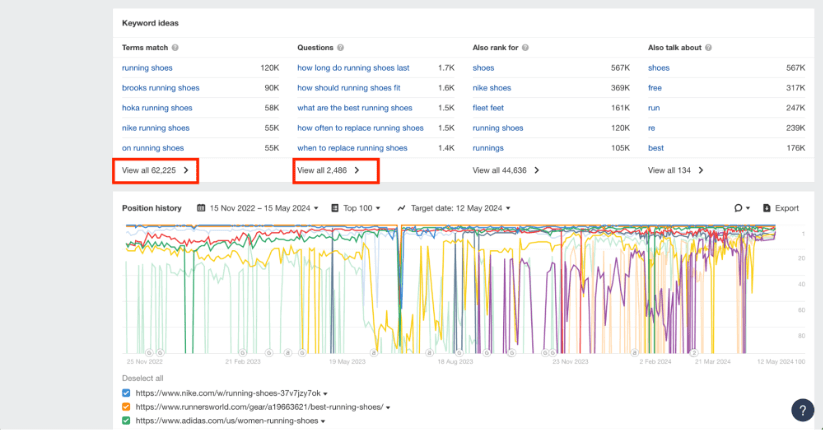Uncheck the nike.com running shoes URL checkbox
The image size is (823, 430).
pyautogui.click(x=126, y=393)
